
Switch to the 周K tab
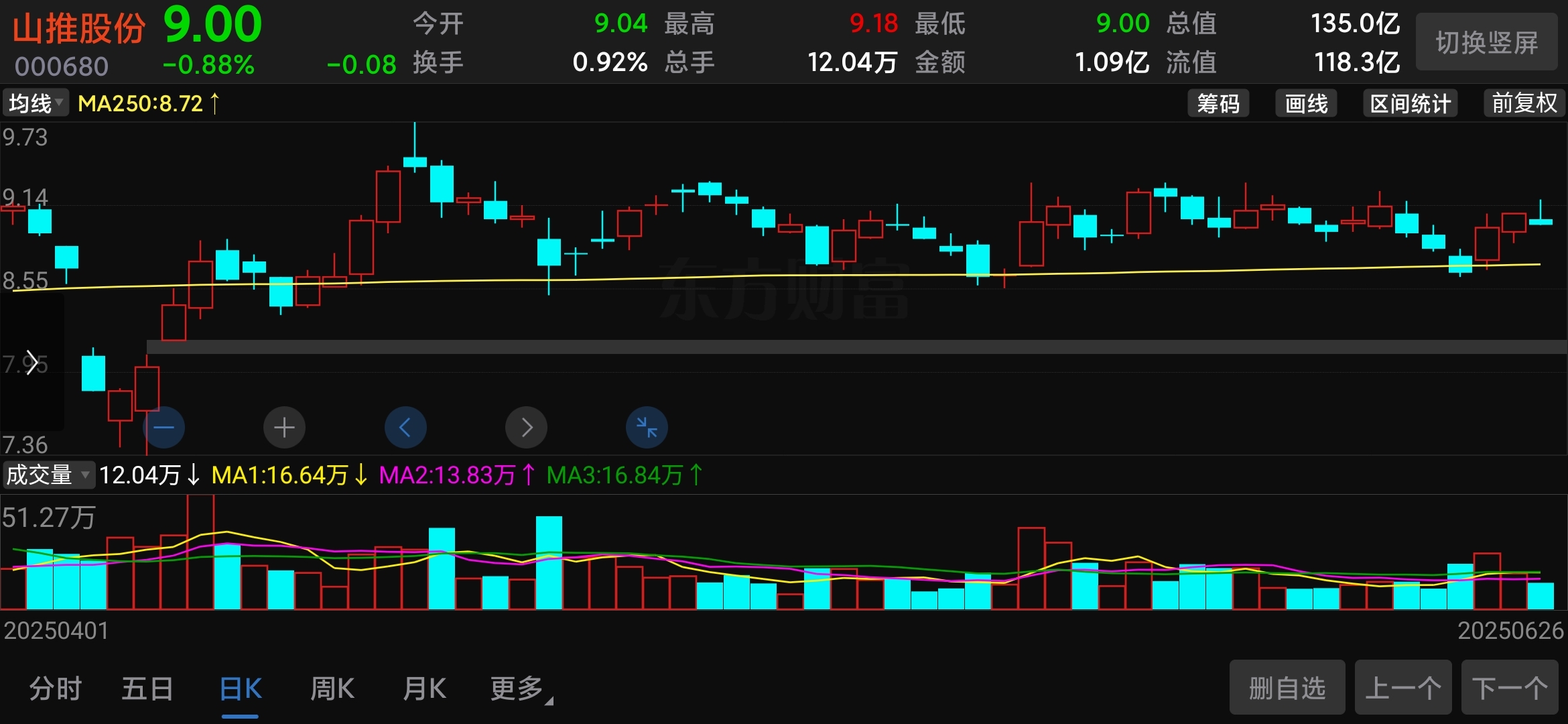tap(332, 688)
